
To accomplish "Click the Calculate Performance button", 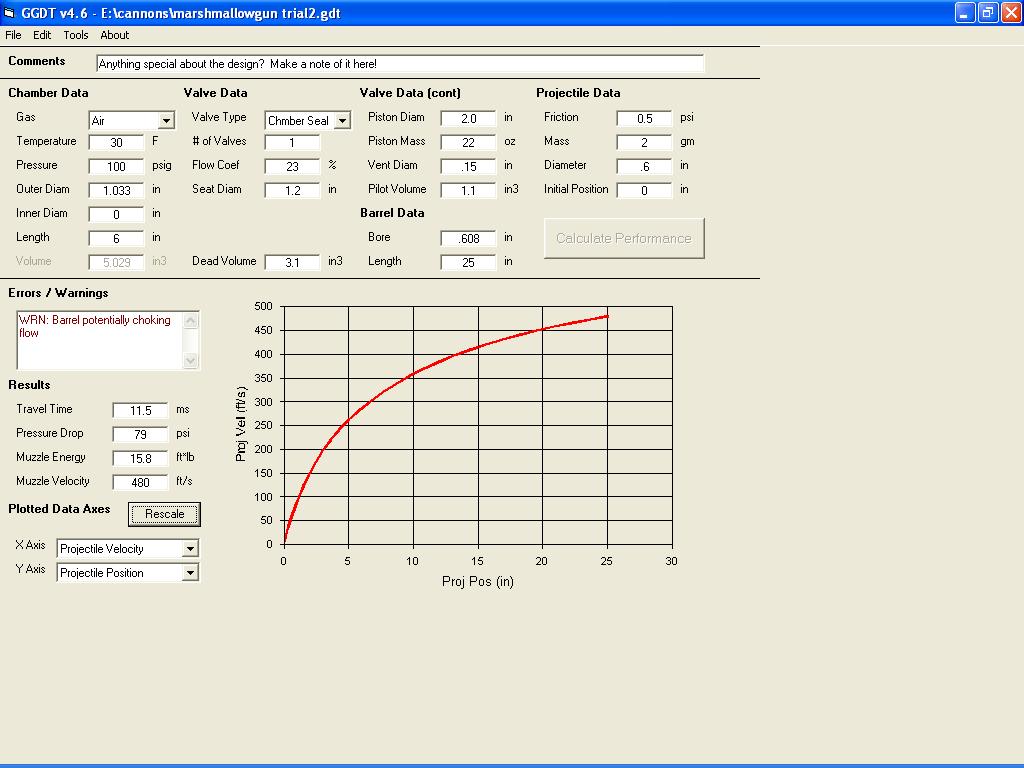I will pos(624,238).
